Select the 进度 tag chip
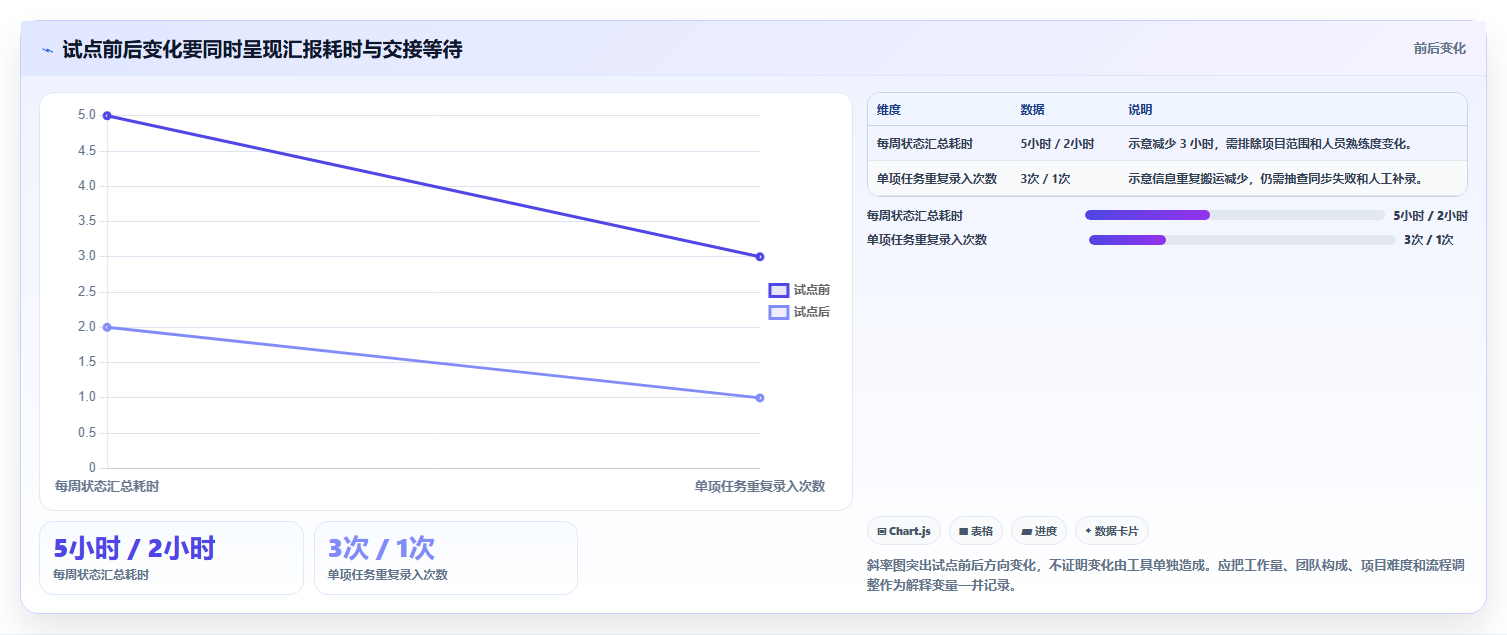The width and height of the screenshot is (1507, 635). [1039, 531]
